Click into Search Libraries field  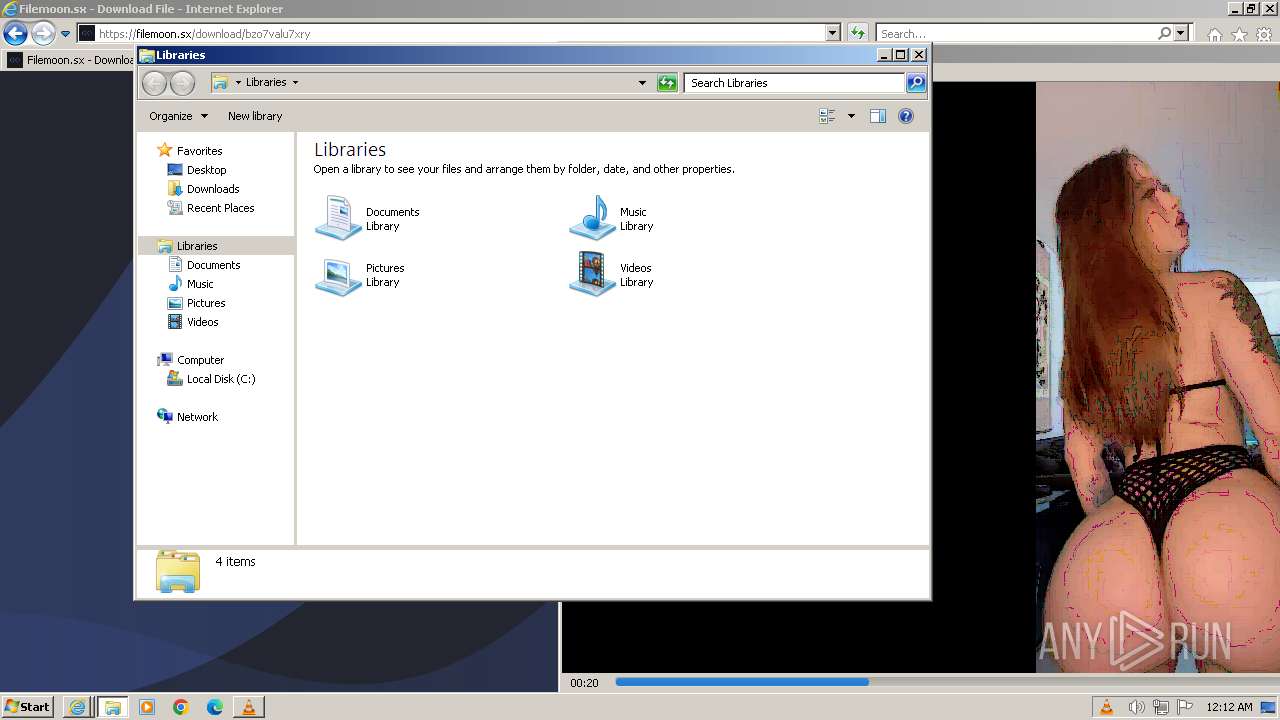(795, 83)
